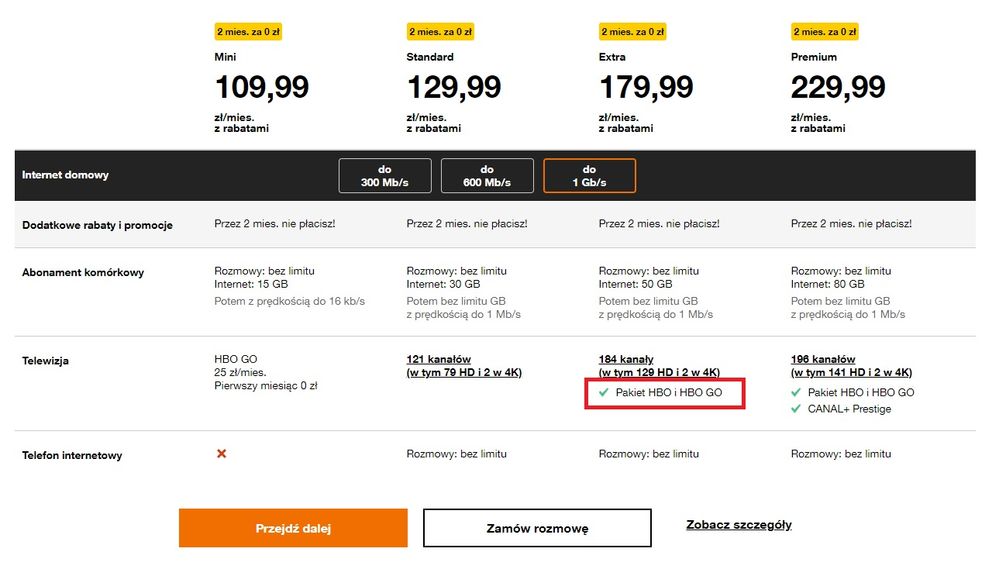
Task: Click Premium's Pakiet HBO i HBO GO checkmark
Action: 796,393
